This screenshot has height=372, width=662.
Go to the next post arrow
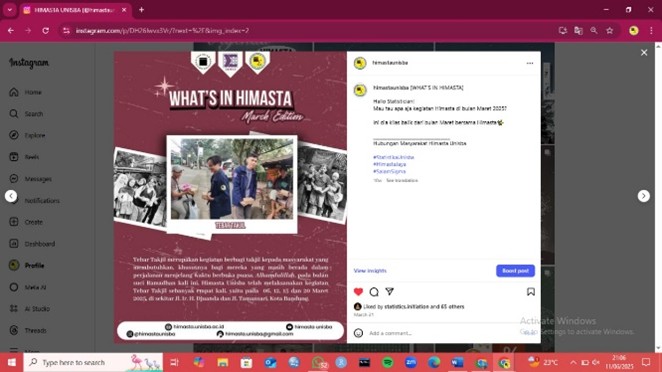[643, 196]
